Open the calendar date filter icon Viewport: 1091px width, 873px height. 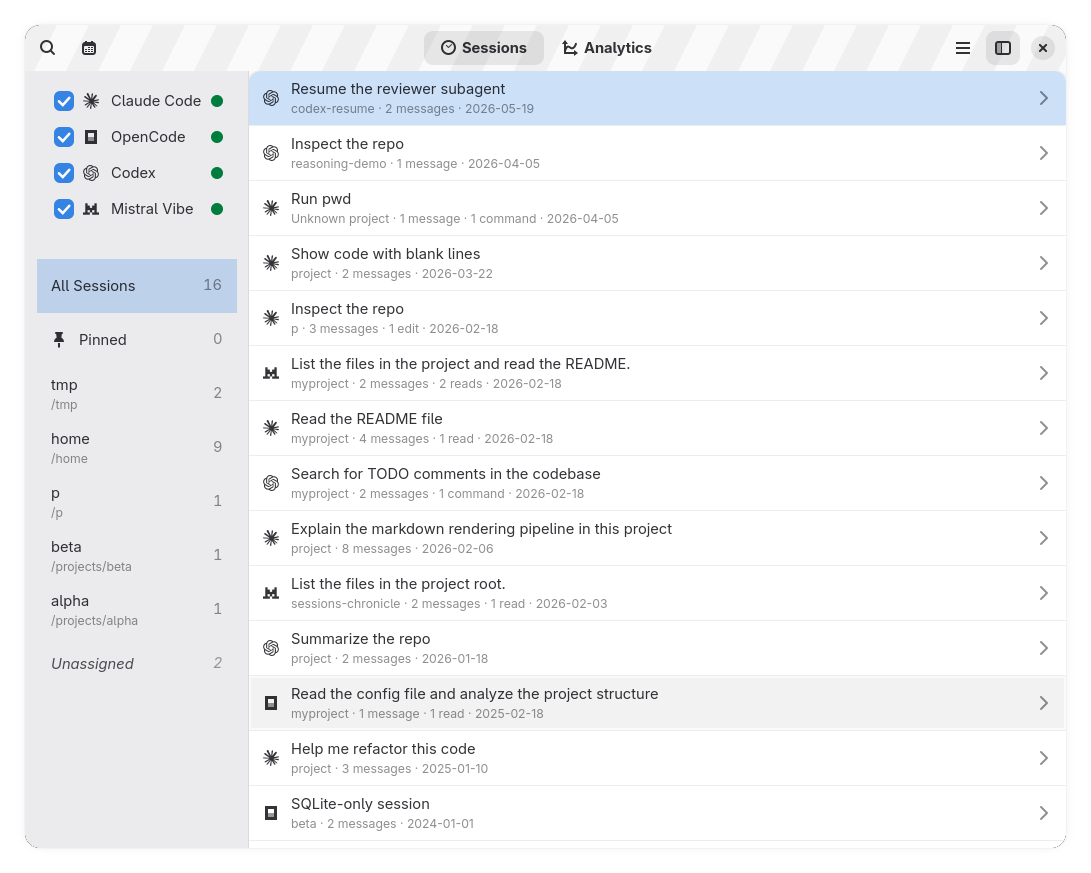89,48
